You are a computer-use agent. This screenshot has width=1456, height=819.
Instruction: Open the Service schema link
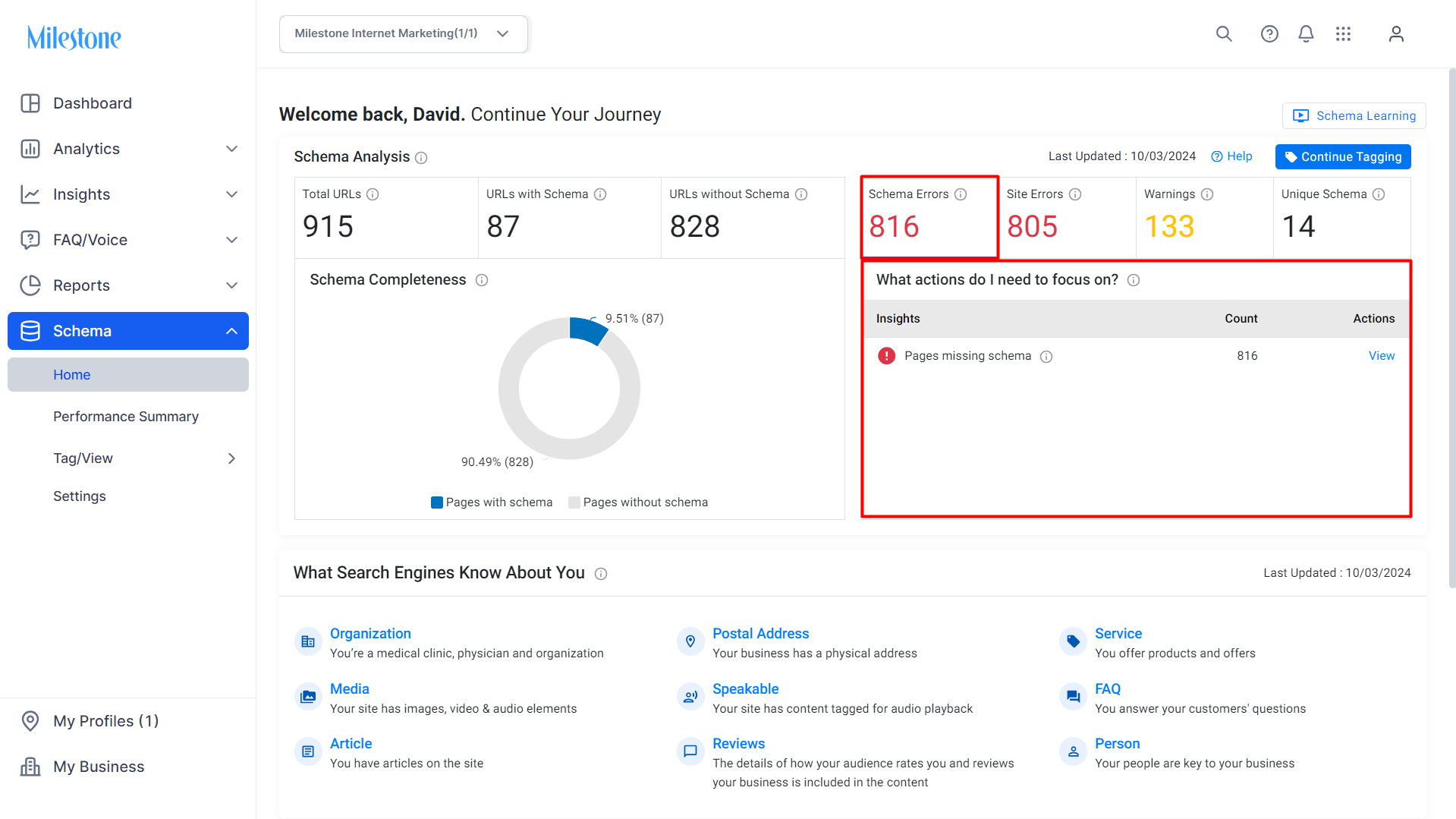pyautogui.click(x=1118, y=634)
